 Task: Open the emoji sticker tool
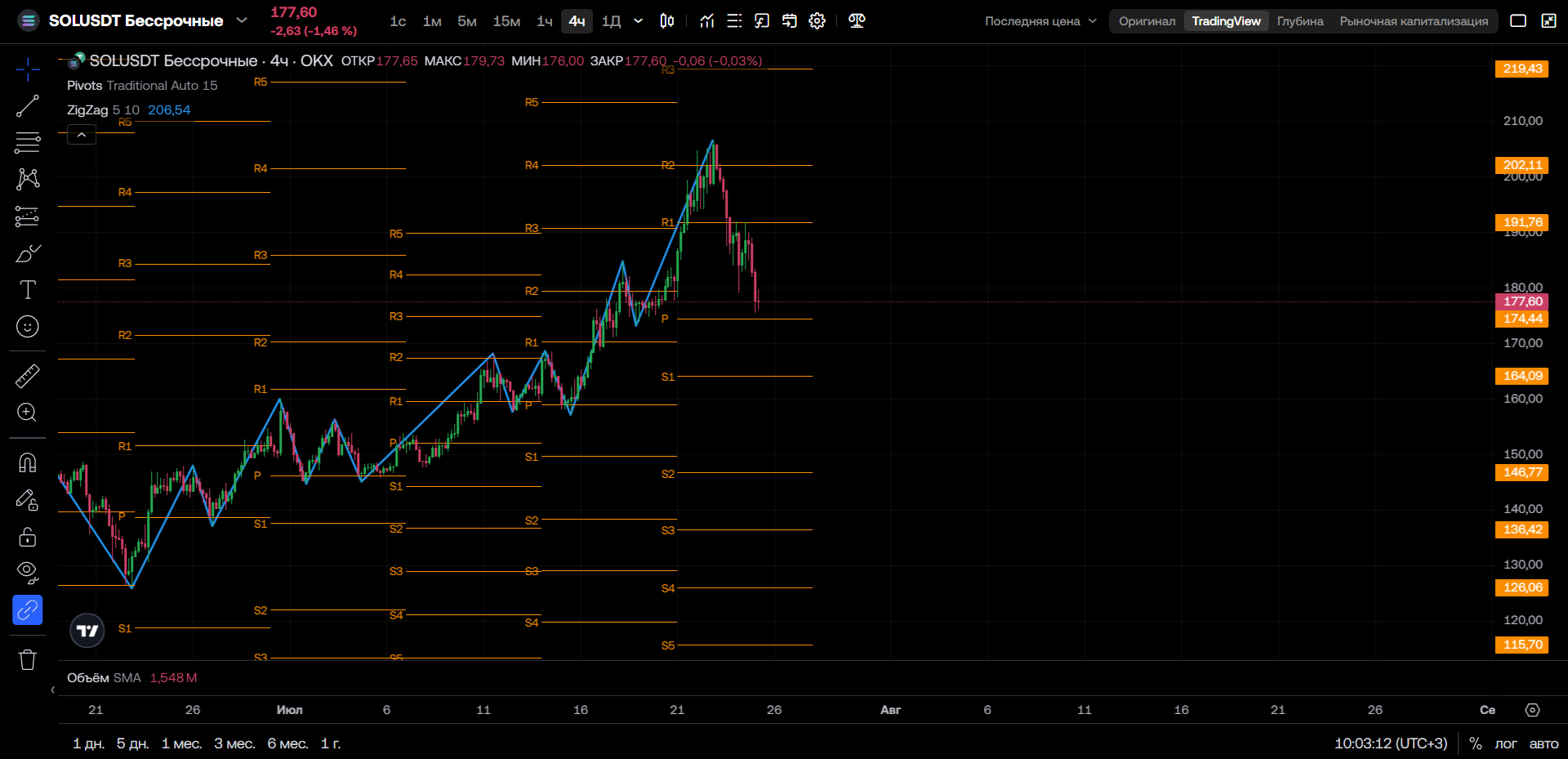[x=28, y=327]
